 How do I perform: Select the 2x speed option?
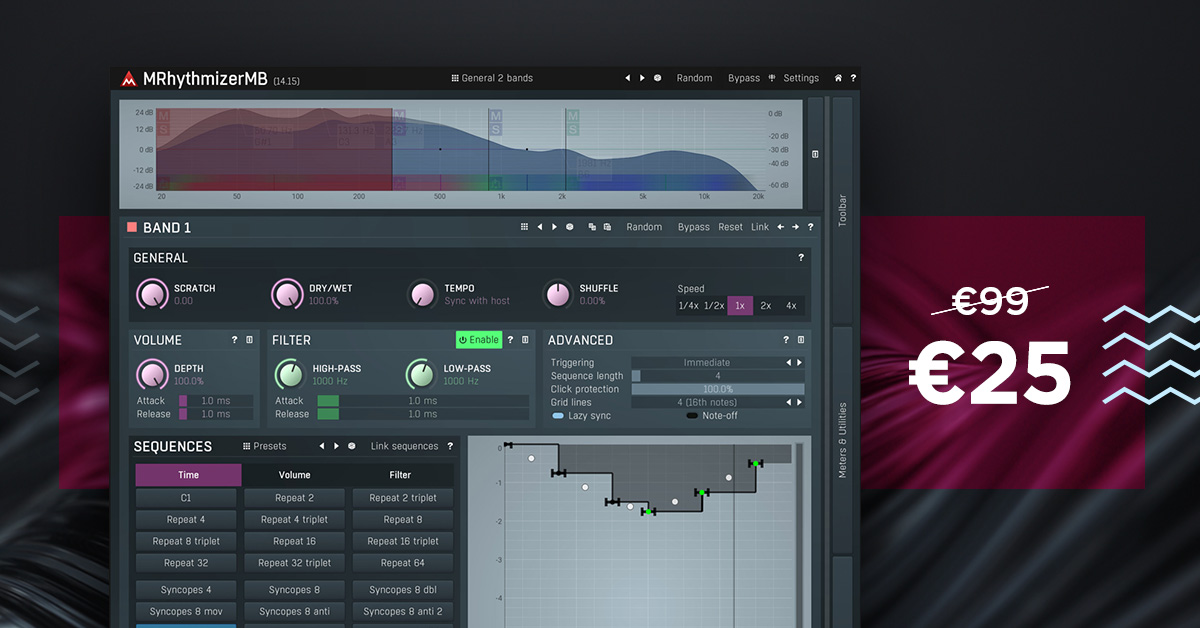pyautogui.click(x=765, y=306)
